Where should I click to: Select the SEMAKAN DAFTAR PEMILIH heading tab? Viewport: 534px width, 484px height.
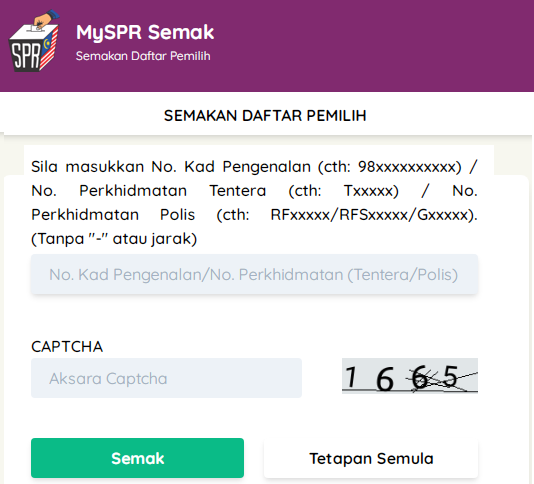point(265,115)
